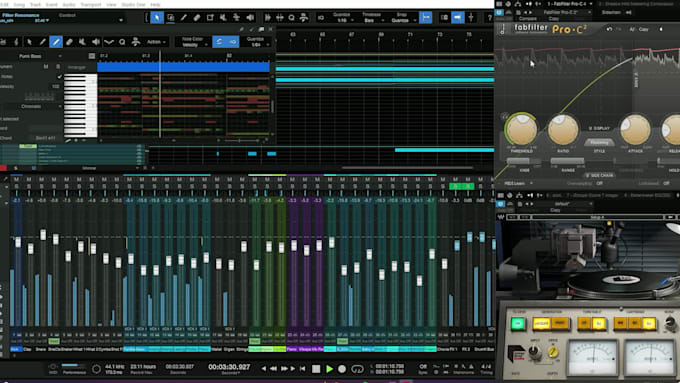Viewport: 680px width, 383px height.
Task: Toggle the first blue button beside Note Color
Action: [x=219, y=42]
